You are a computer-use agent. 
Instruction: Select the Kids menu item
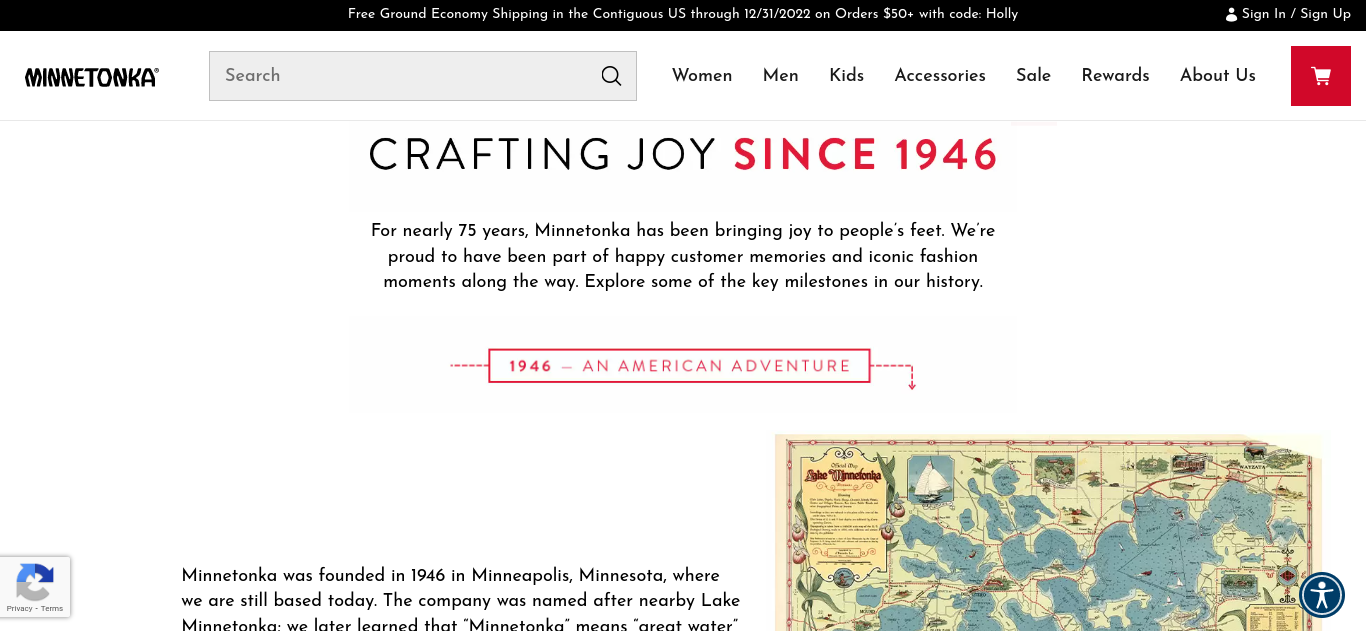[x=846, y=76]
